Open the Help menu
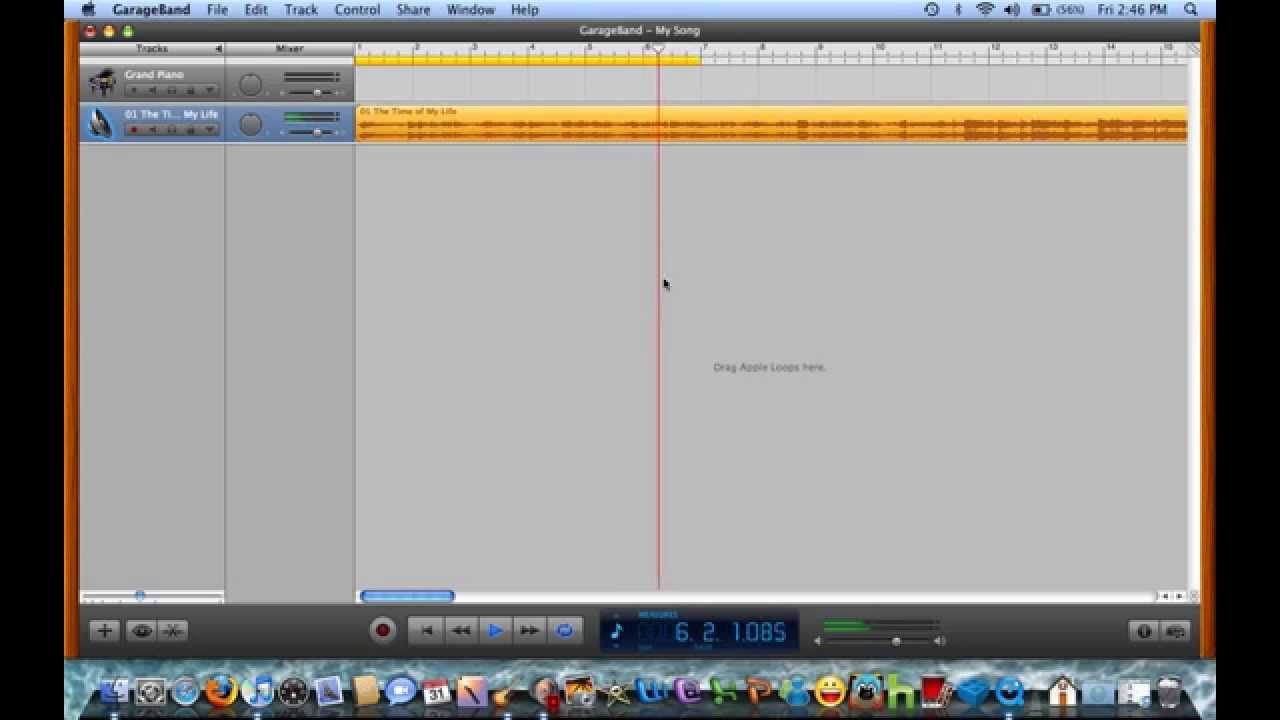The image size is (1280, 720). [x=525, y=10]
